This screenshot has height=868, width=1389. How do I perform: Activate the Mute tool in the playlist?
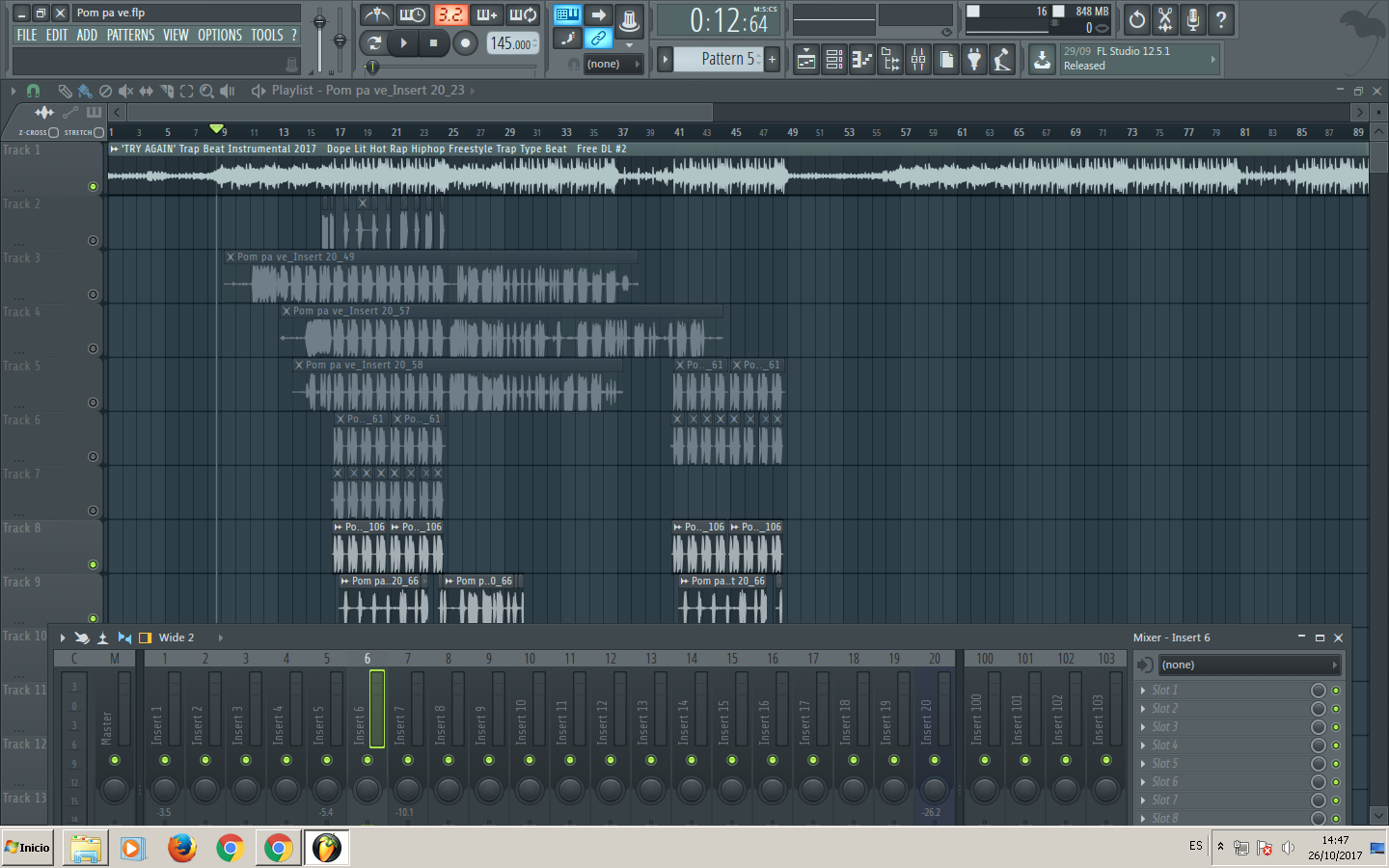[x=126, y=91]
